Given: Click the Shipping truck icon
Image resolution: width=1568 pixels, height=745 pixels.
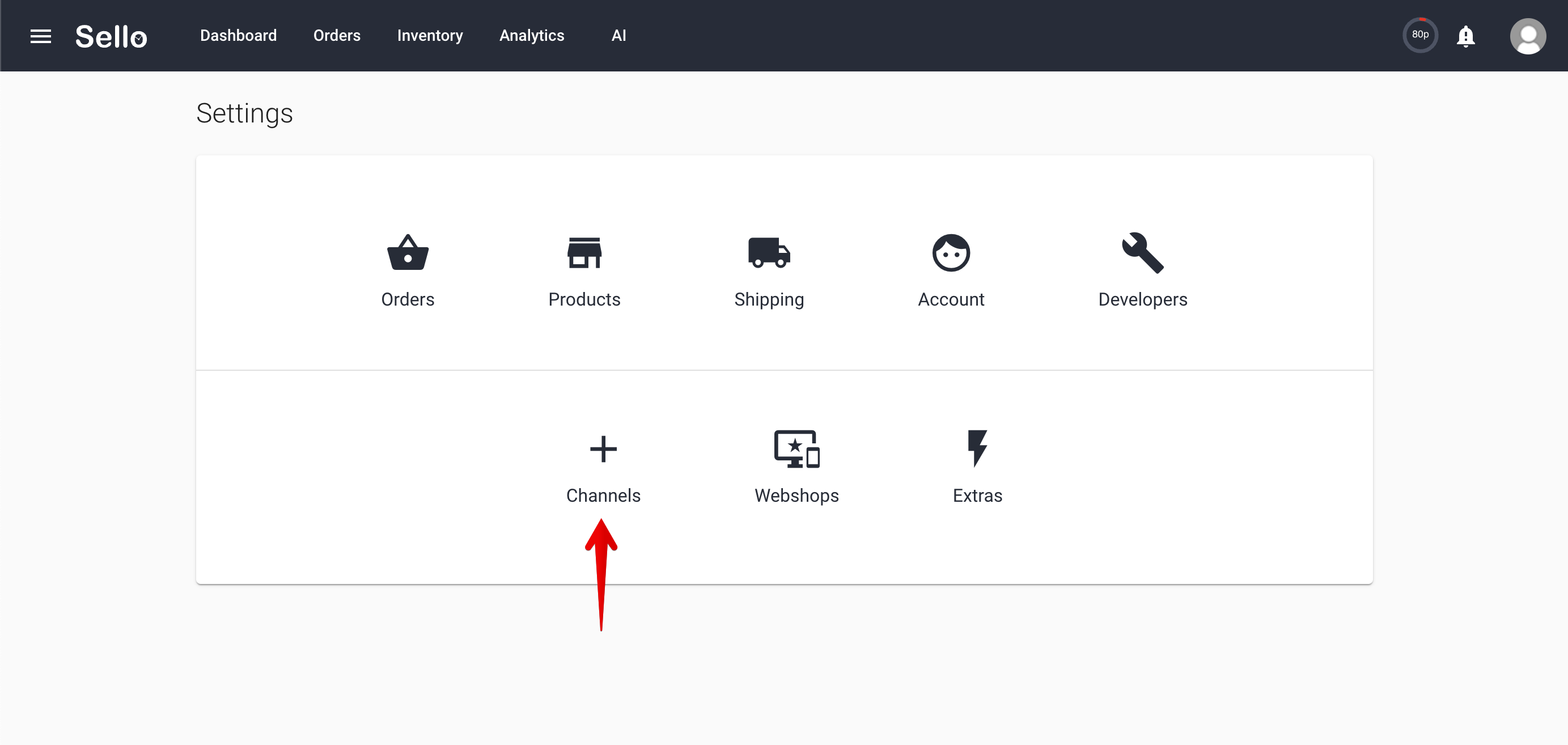Looking at the screenshot, I should [769, 252].
